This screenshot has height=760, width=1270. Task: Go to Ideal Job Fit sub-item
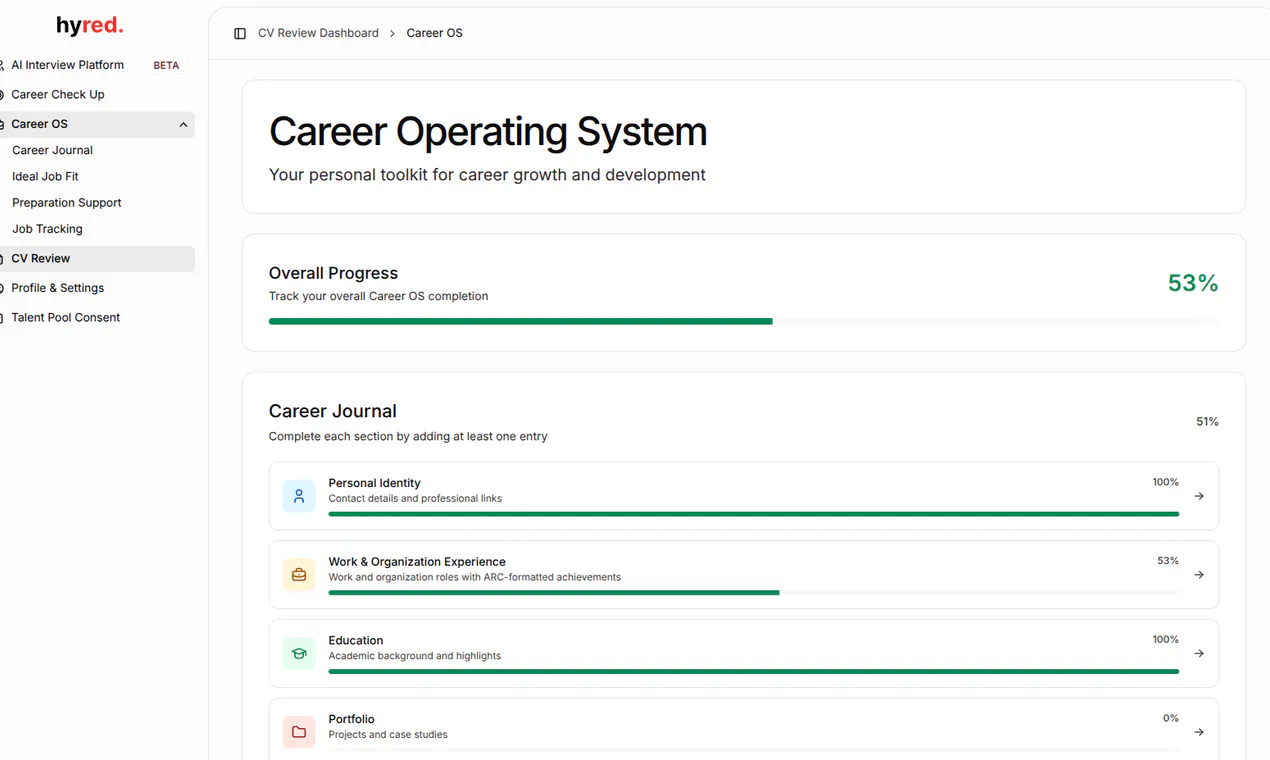tap(45, 176)
